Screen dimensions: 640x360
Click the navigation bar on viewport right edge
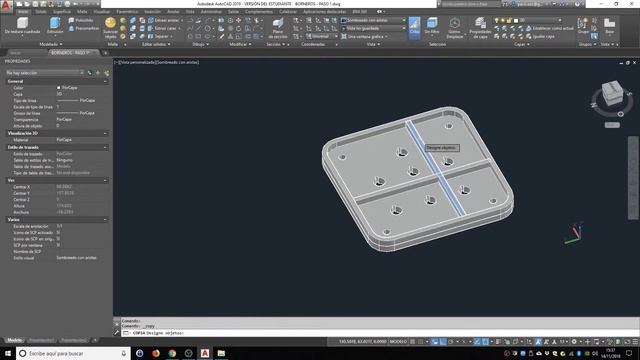(633, 178)
